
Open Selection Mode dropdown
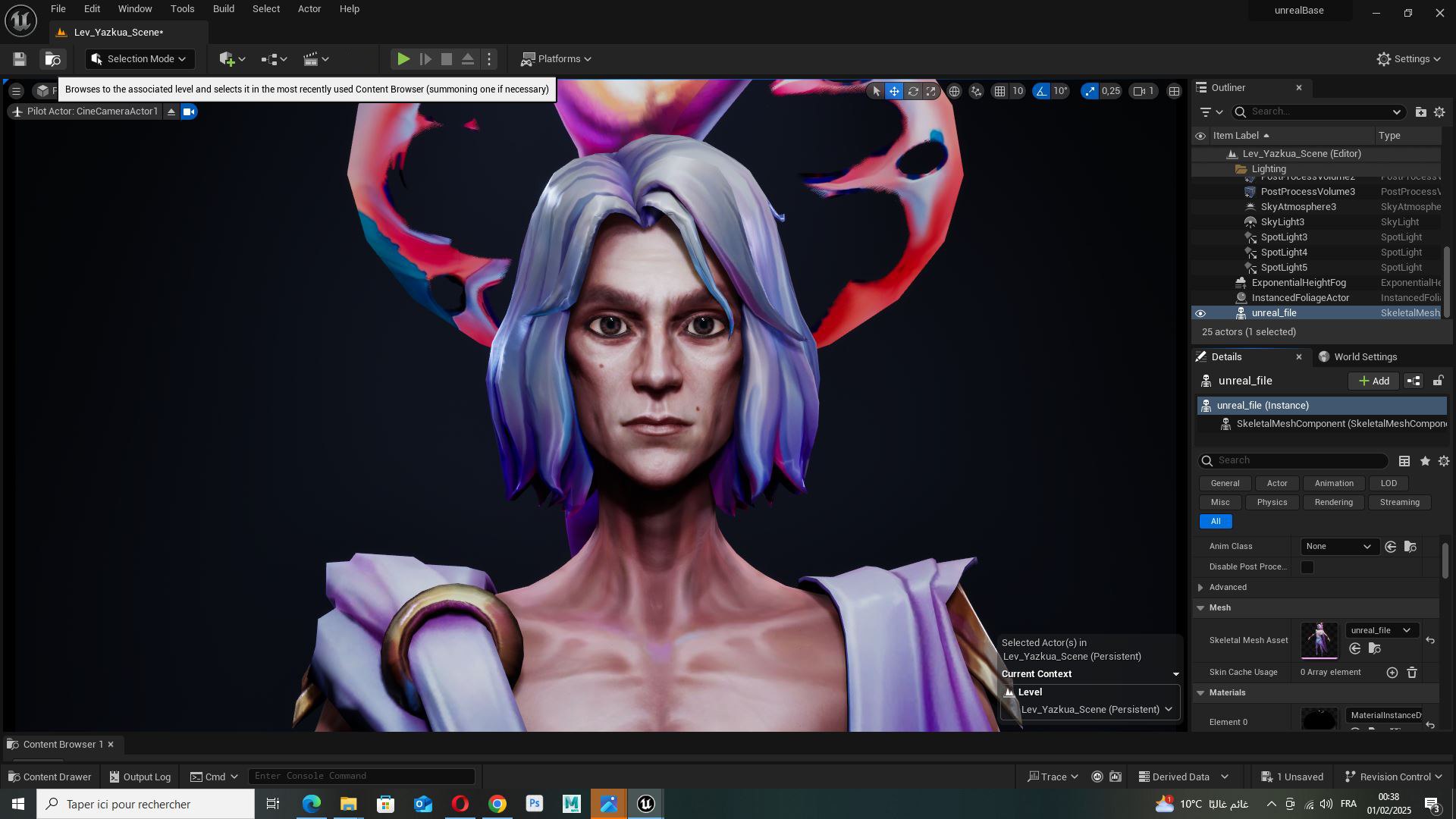point(140,59)
